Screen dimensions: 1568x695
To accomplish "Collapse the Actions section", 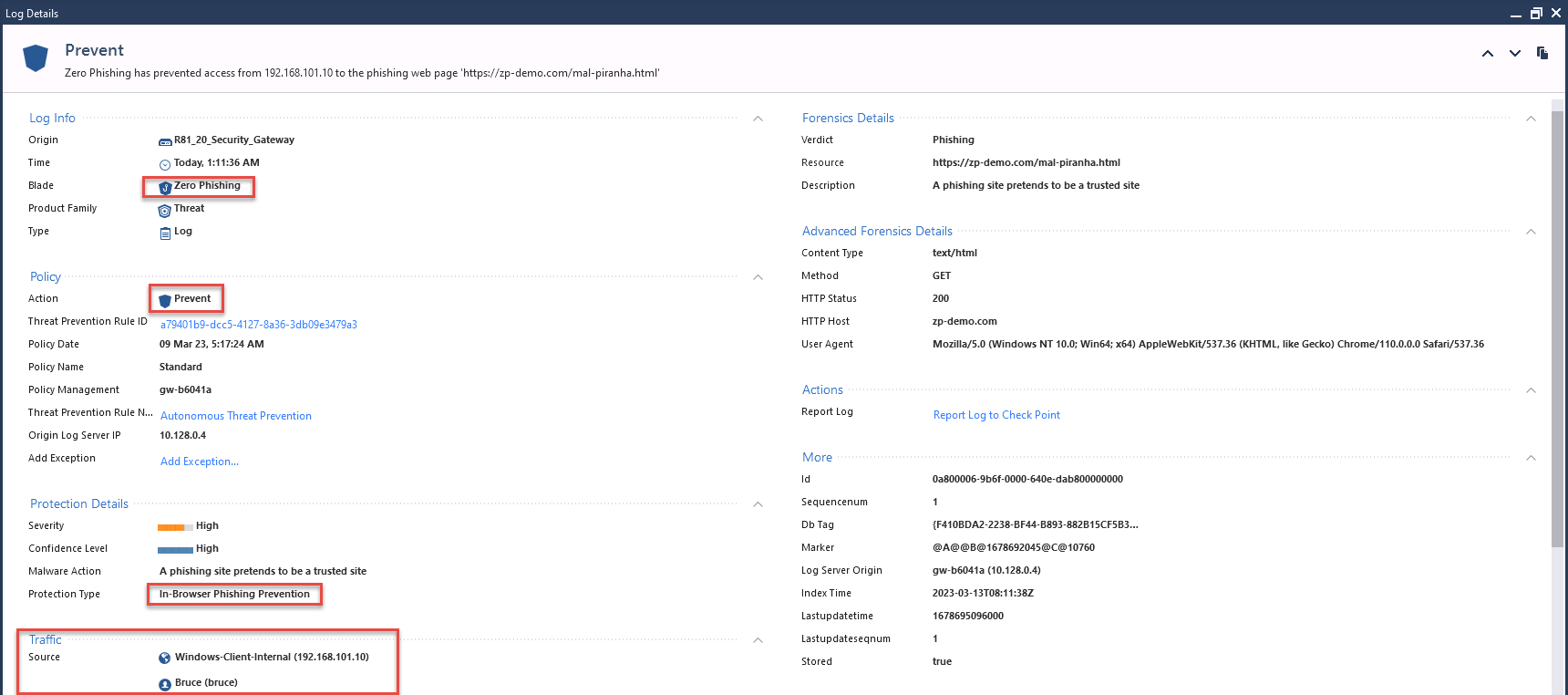I will click(1531, 390).
